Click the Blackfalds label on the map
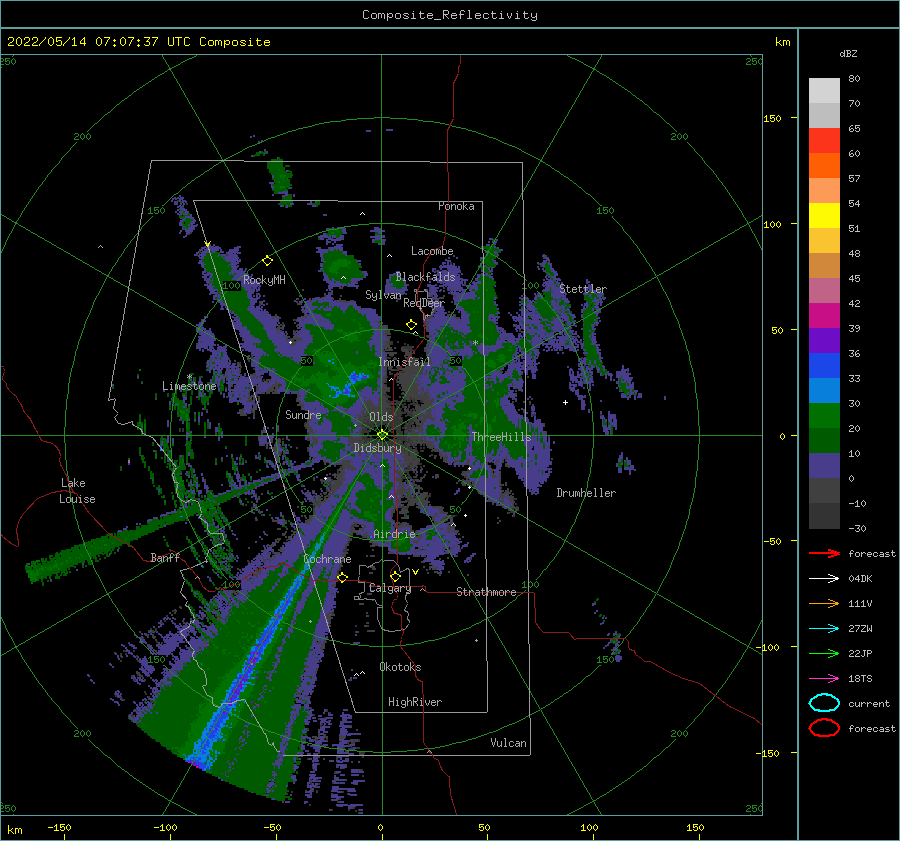900x841 pixels. click(x=425, y=277)
